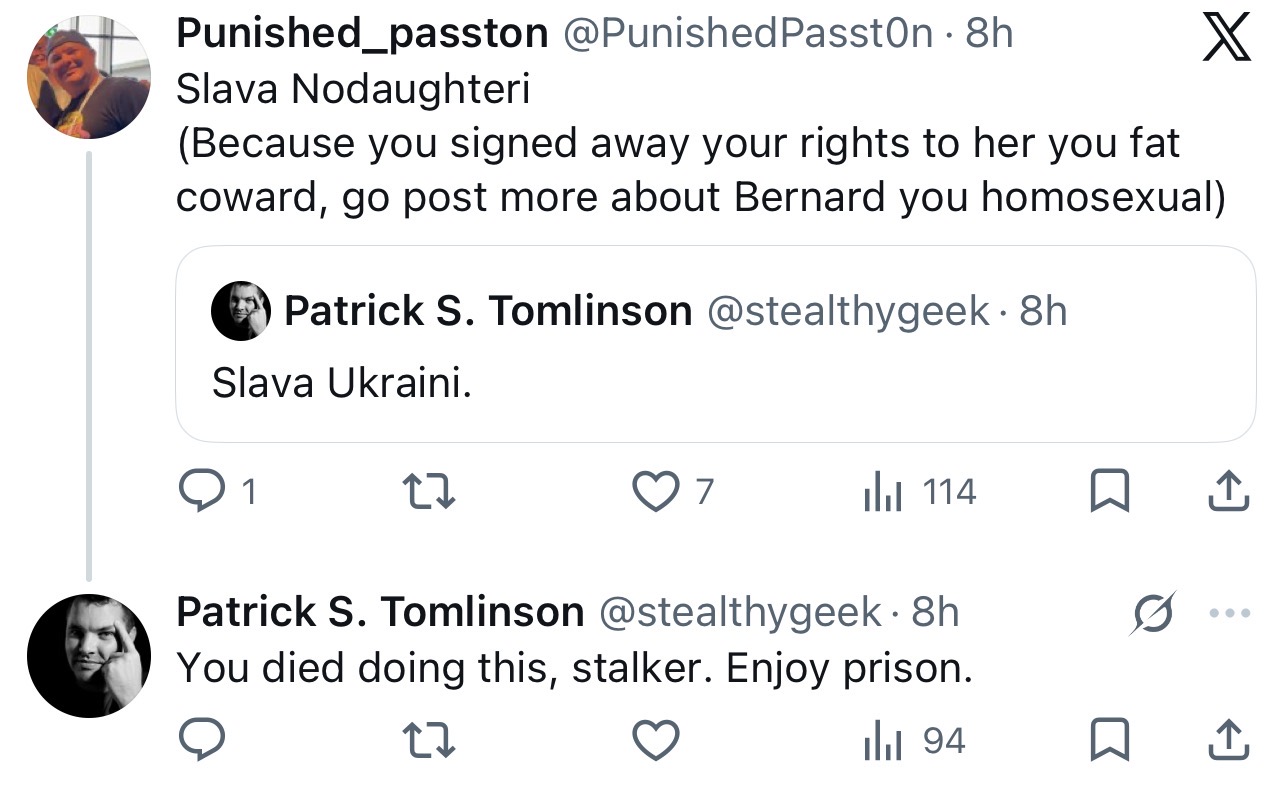Open Patrick S. Tomlinson's reply avatar
This screenshot has height=789, width=1284.
pyautogui.click(x=88, y=655)
